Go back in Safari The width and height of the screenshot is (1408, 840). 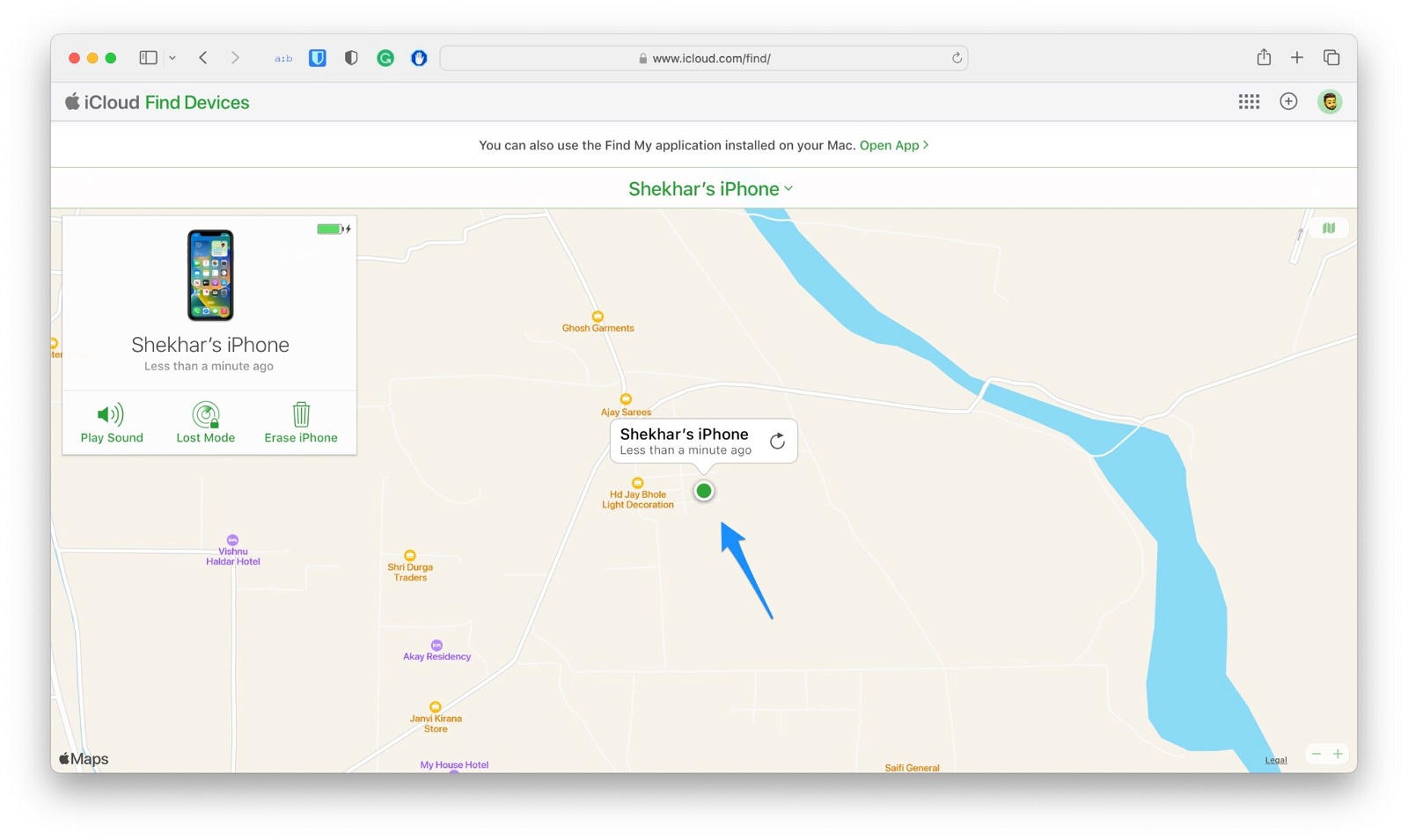click(x=203, y=58)
